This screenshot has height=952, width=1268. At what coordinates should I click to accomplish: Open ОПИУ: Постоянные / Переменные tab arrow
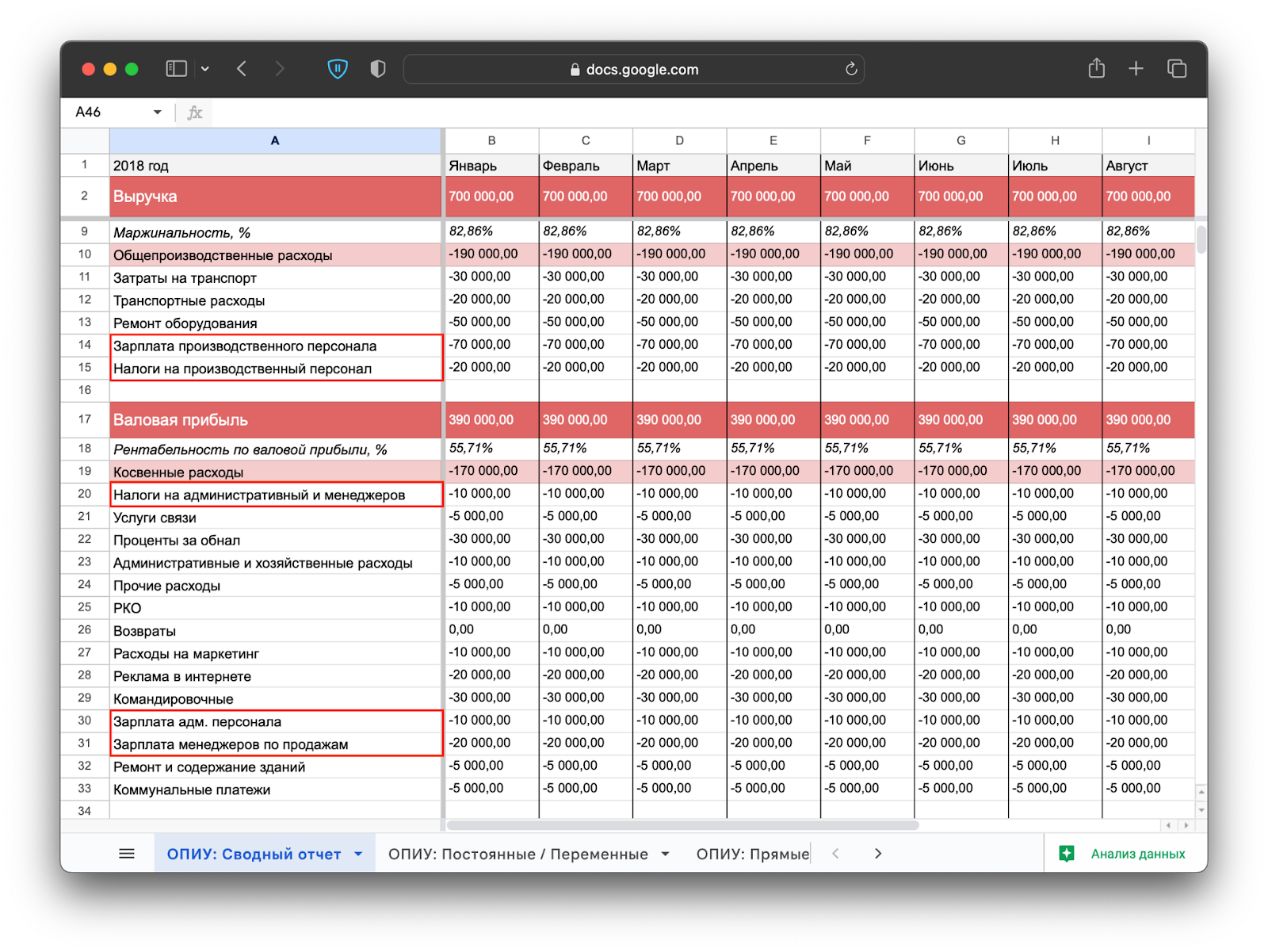pyautogui.click(x=665, y=854)
